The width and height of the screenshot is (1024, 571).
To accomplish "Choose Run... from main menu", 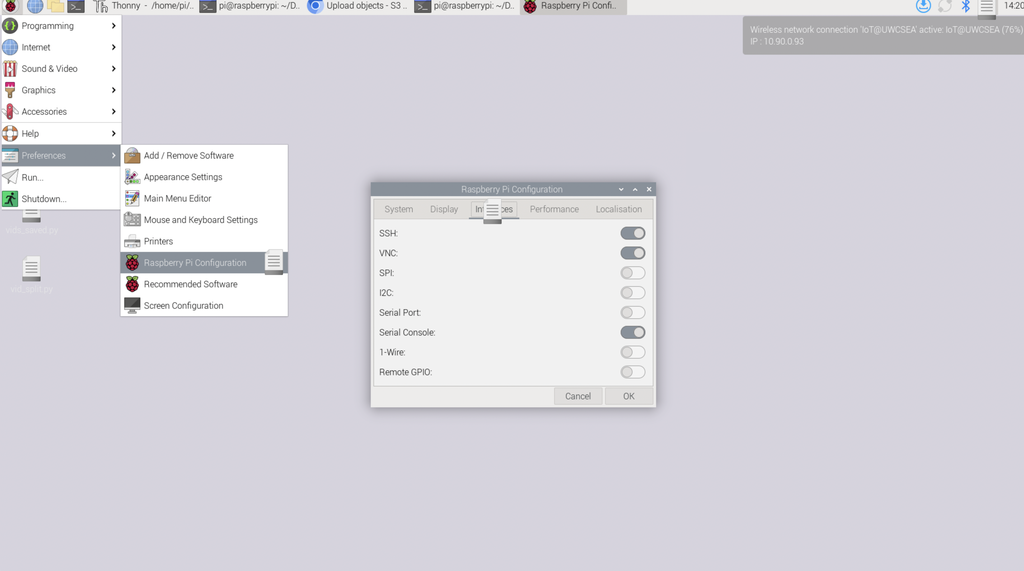I will 61,177.
